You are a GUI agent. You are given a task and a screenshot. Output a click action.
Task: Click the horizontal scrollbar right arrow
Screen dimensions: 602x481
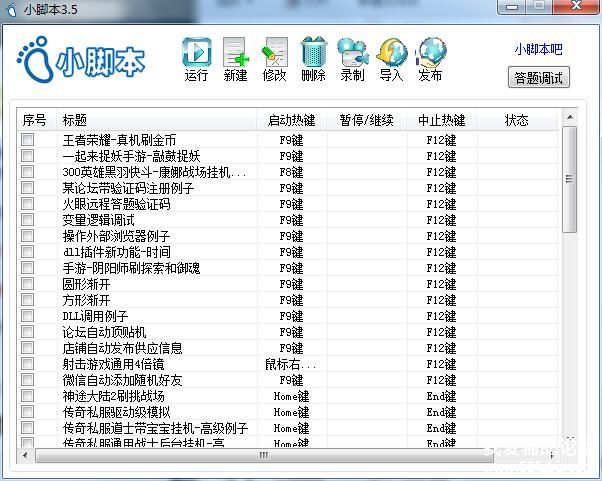(x=554, y=455)
